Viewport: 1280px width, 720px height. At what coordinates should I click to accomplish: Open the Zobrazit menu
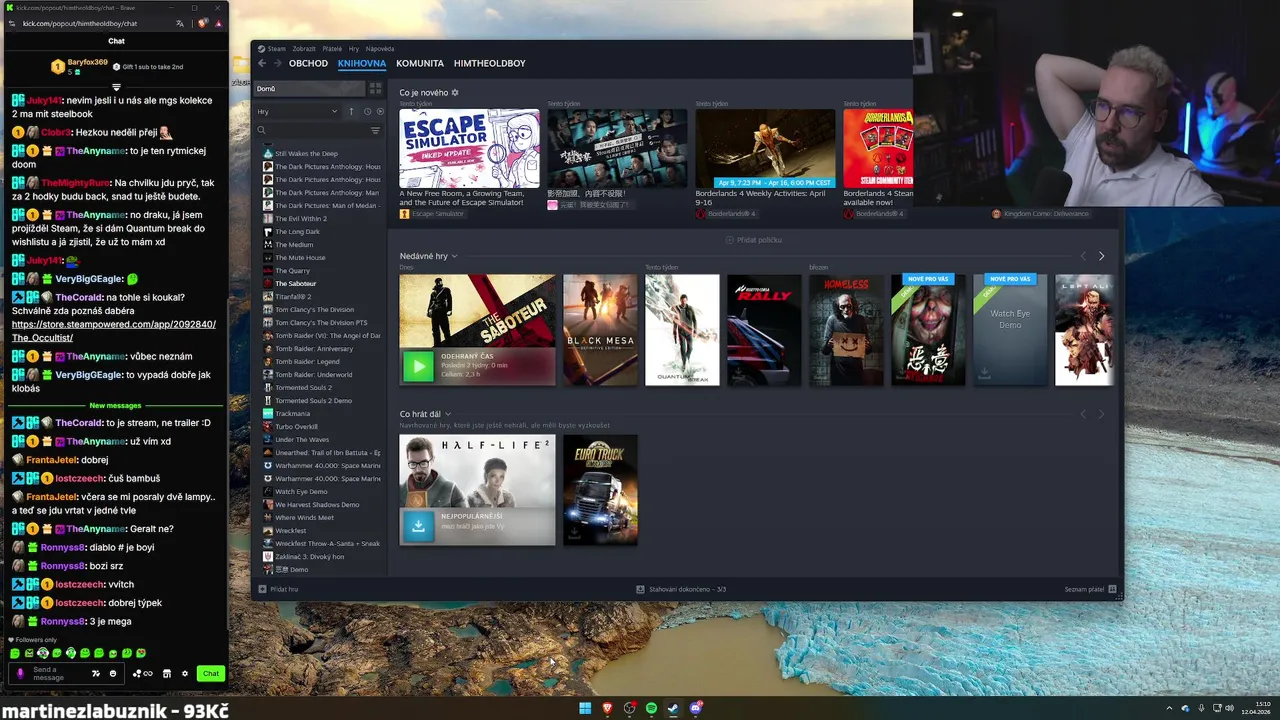point(304,48)
